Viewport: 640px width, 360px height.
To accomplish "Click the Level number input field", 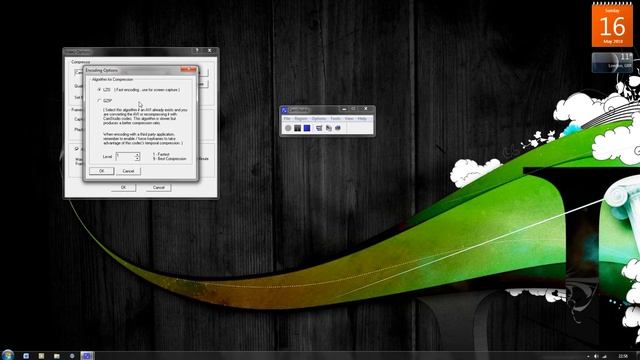I will [x=125, y=157].
